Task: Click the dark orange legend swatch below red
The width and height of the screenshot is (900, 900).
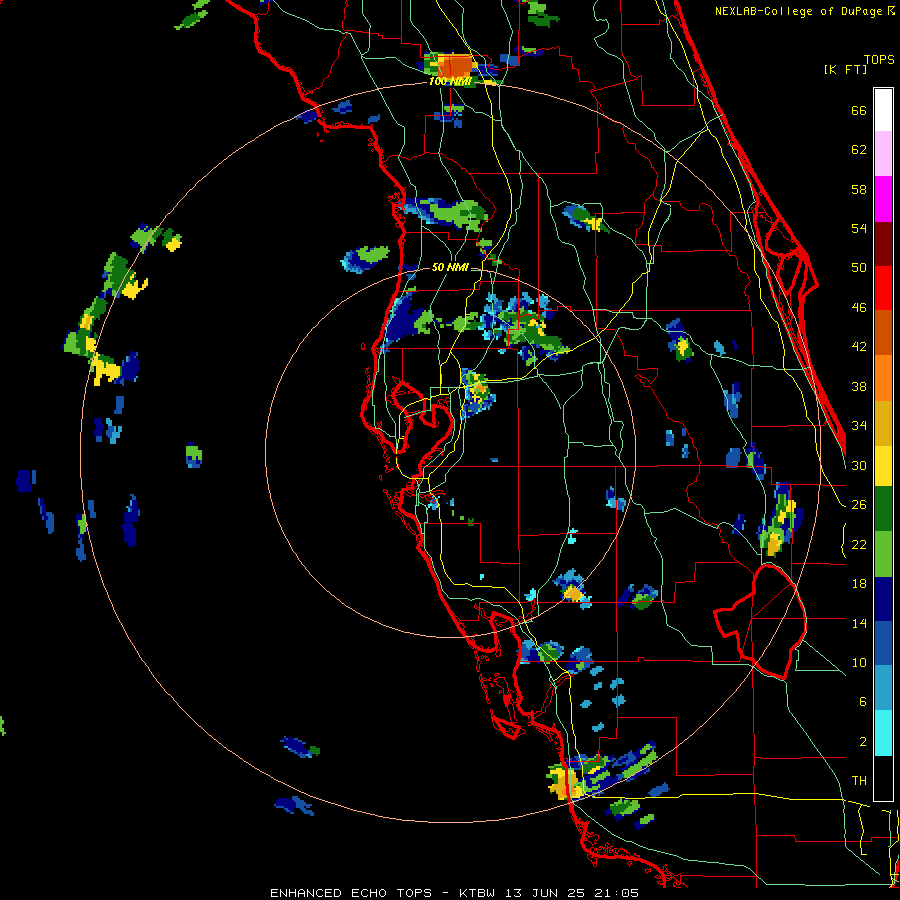Action: tap(883, 332)
